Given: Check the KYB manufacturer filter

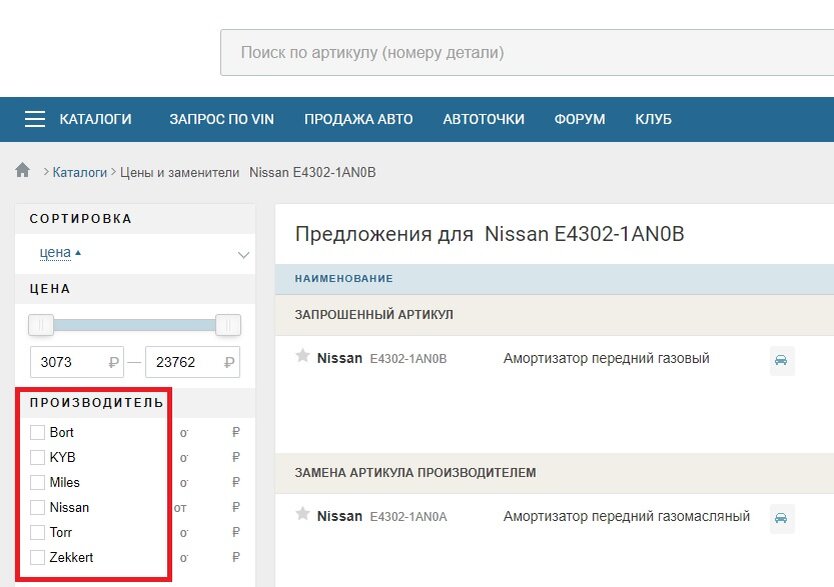Looking at the screenshot, I should coord(37,457).
